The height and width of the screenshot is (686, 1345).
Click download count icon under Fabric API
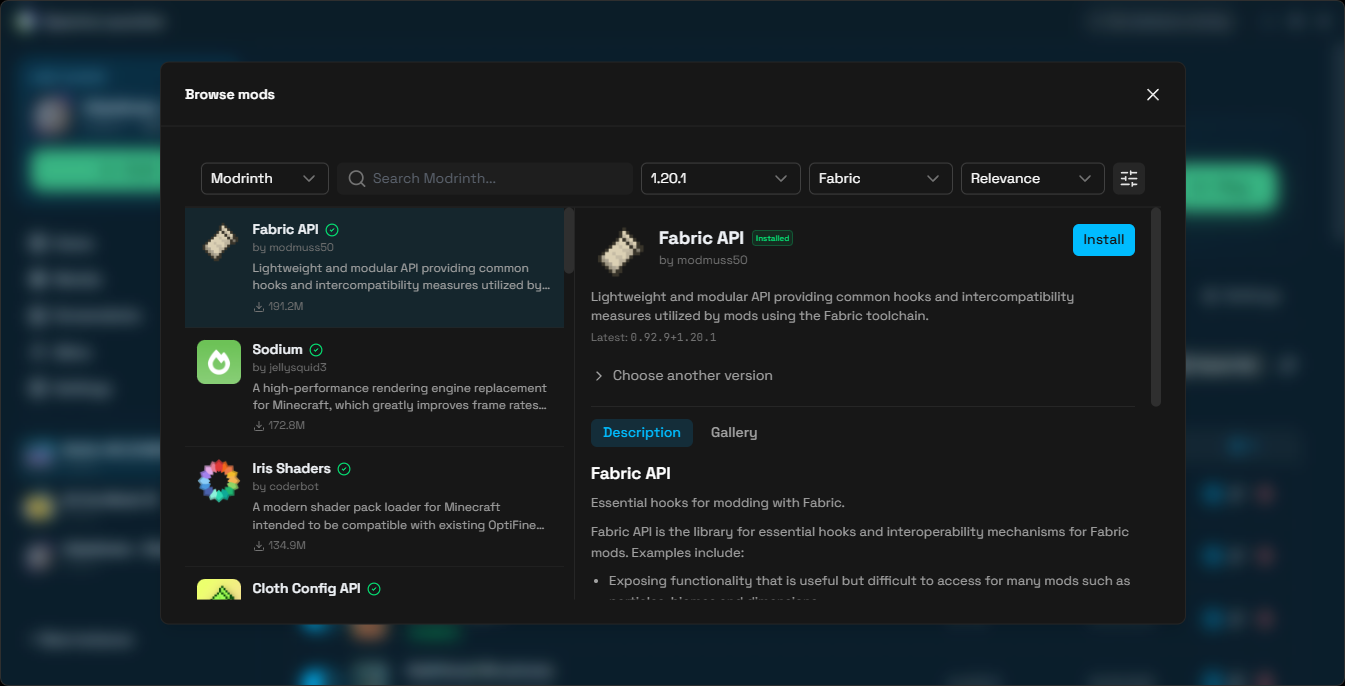[259, 307]
